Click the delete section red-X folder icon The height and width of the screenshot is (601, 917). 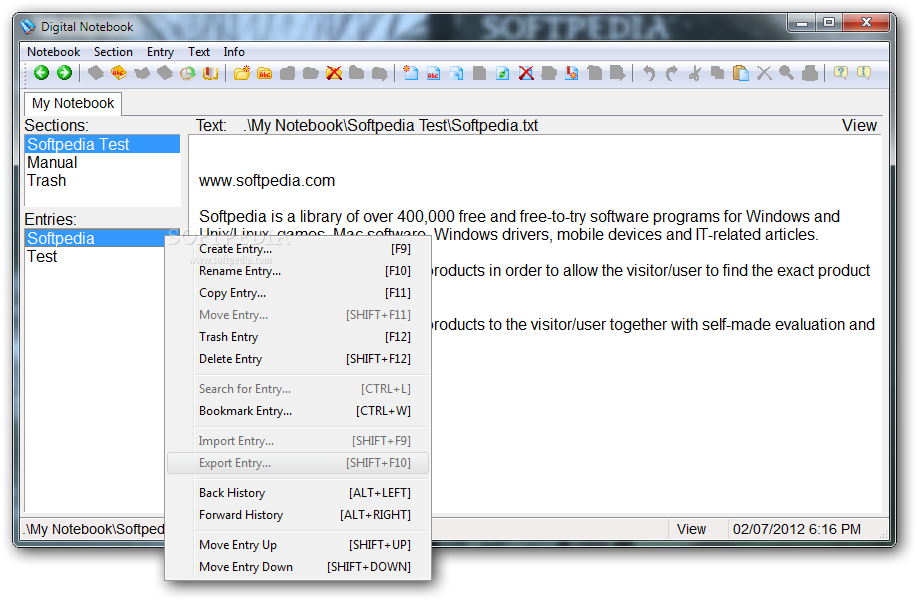(x=334, y=73)
